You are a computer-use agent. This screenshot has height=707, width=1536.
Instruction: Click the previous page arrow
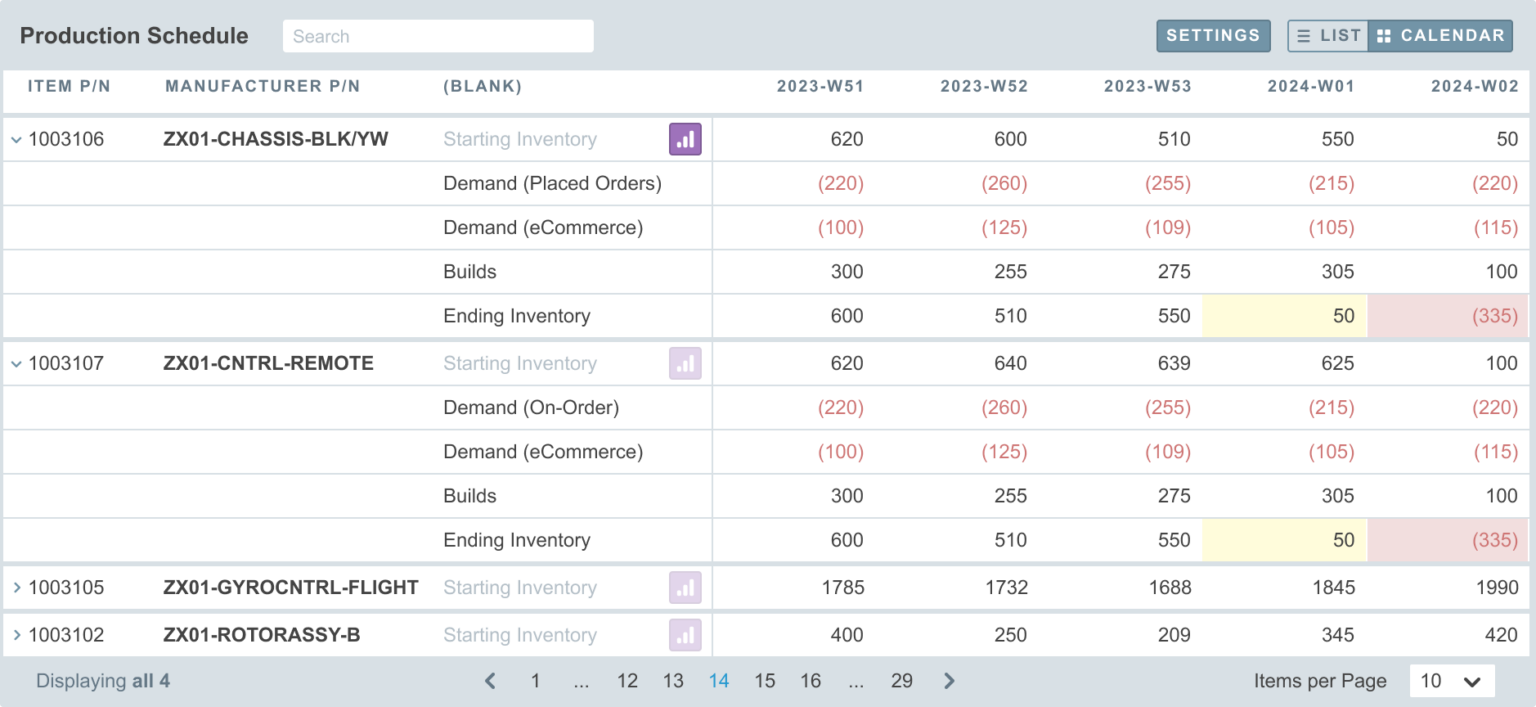point(489,681)
